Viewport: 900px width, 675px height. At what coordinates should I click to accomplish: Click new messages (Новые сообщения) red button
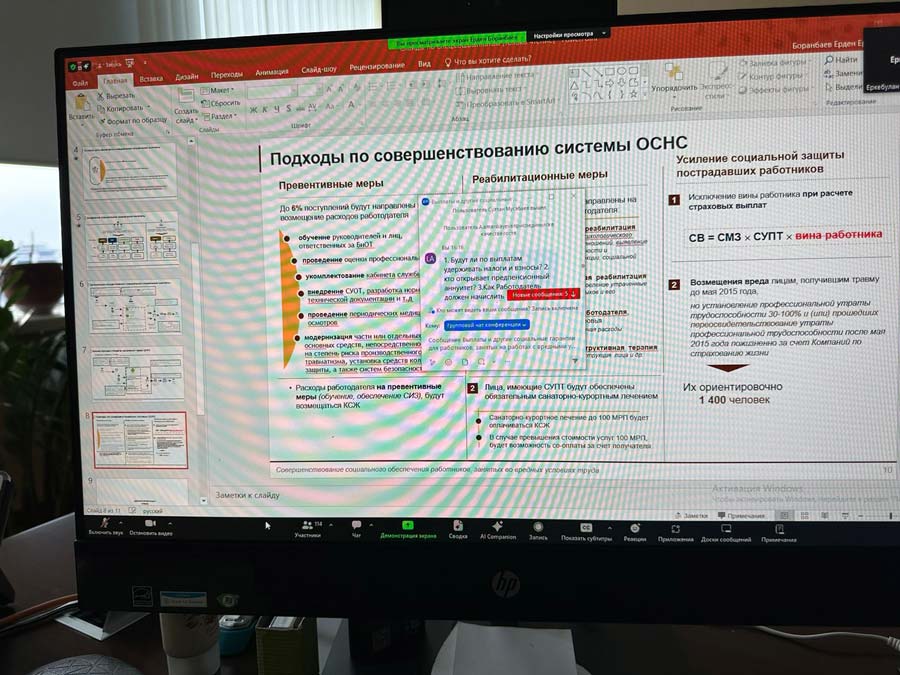[543, 294]
